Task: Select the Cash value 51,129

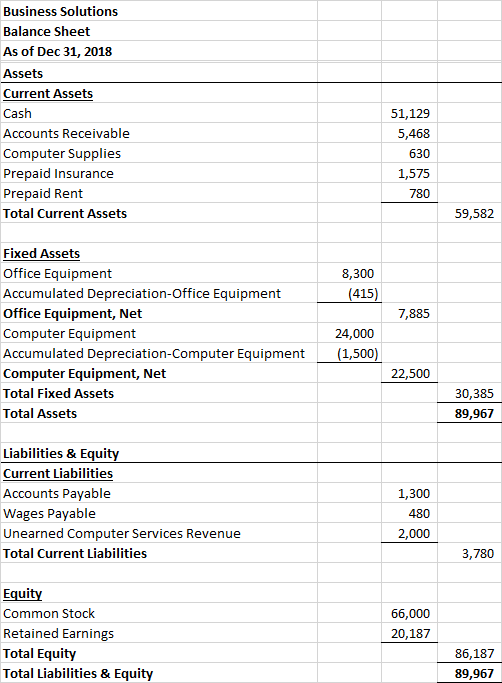Action: (410, 113)
